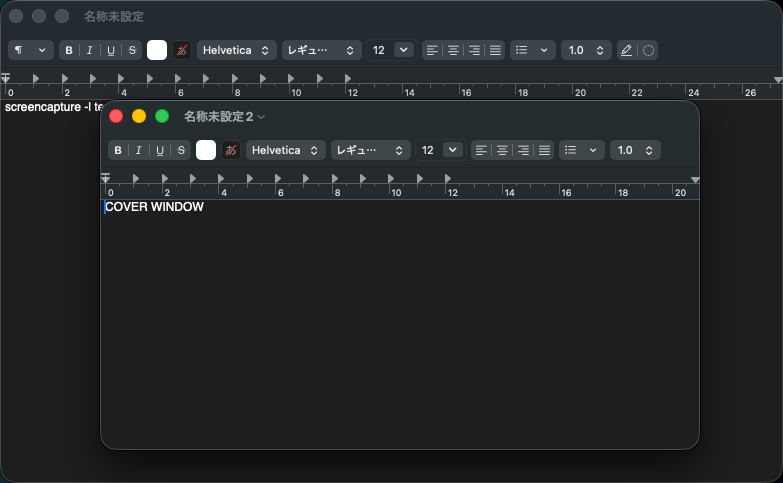The image size is (783, 483).
Task: Click font size 12 field in front window
Action: point(428,150)
